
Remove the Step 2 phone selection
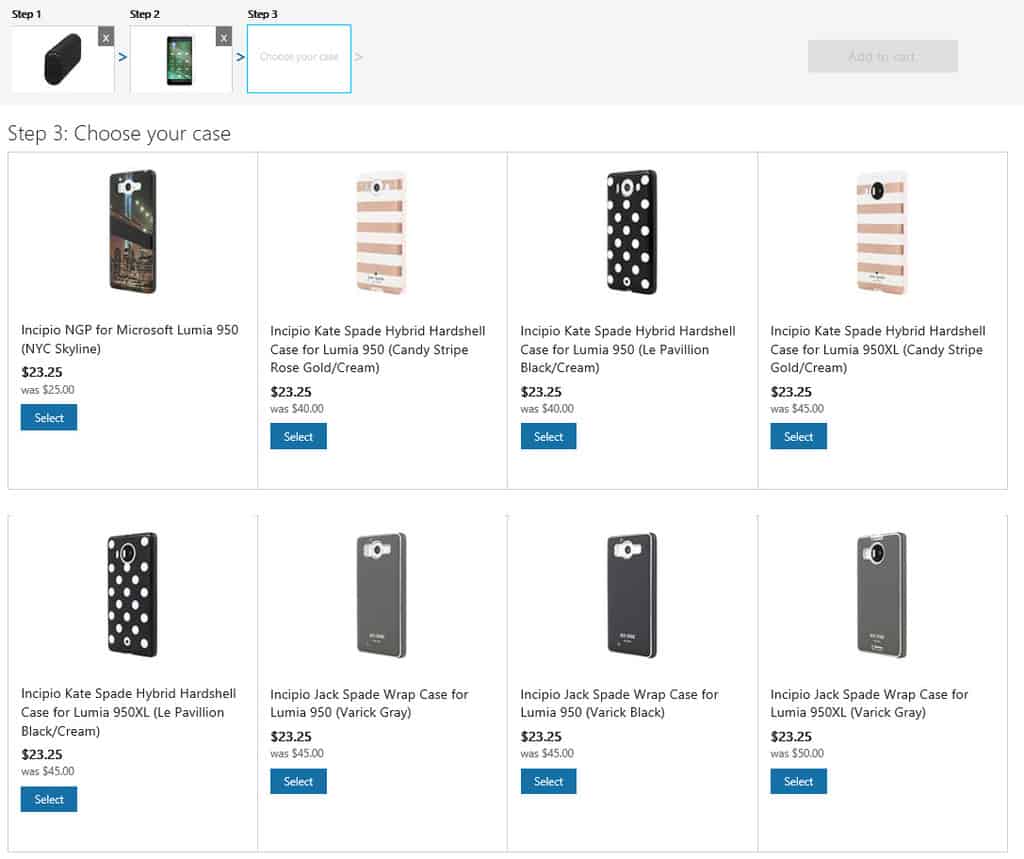224,37
